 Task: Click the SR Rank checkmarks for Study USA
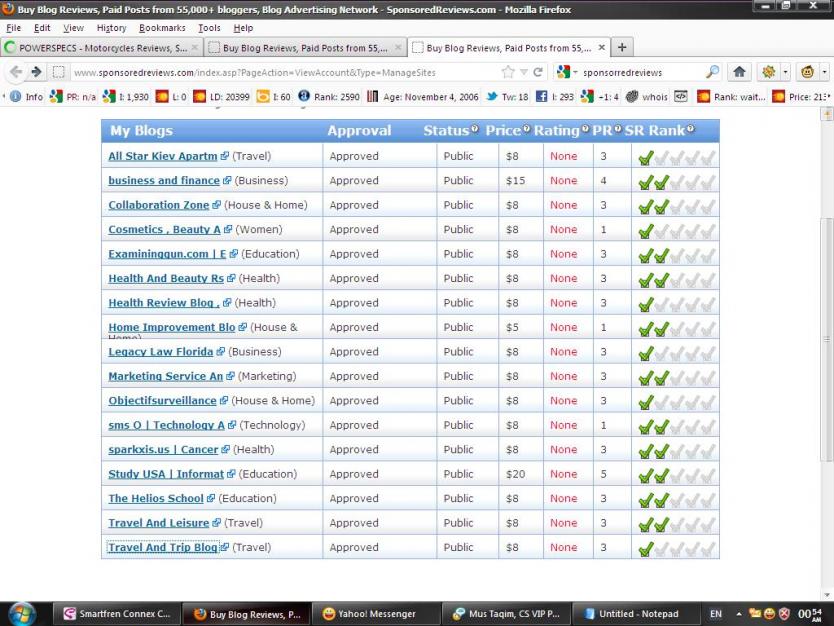pyautogui.click(x=677, y=475)
